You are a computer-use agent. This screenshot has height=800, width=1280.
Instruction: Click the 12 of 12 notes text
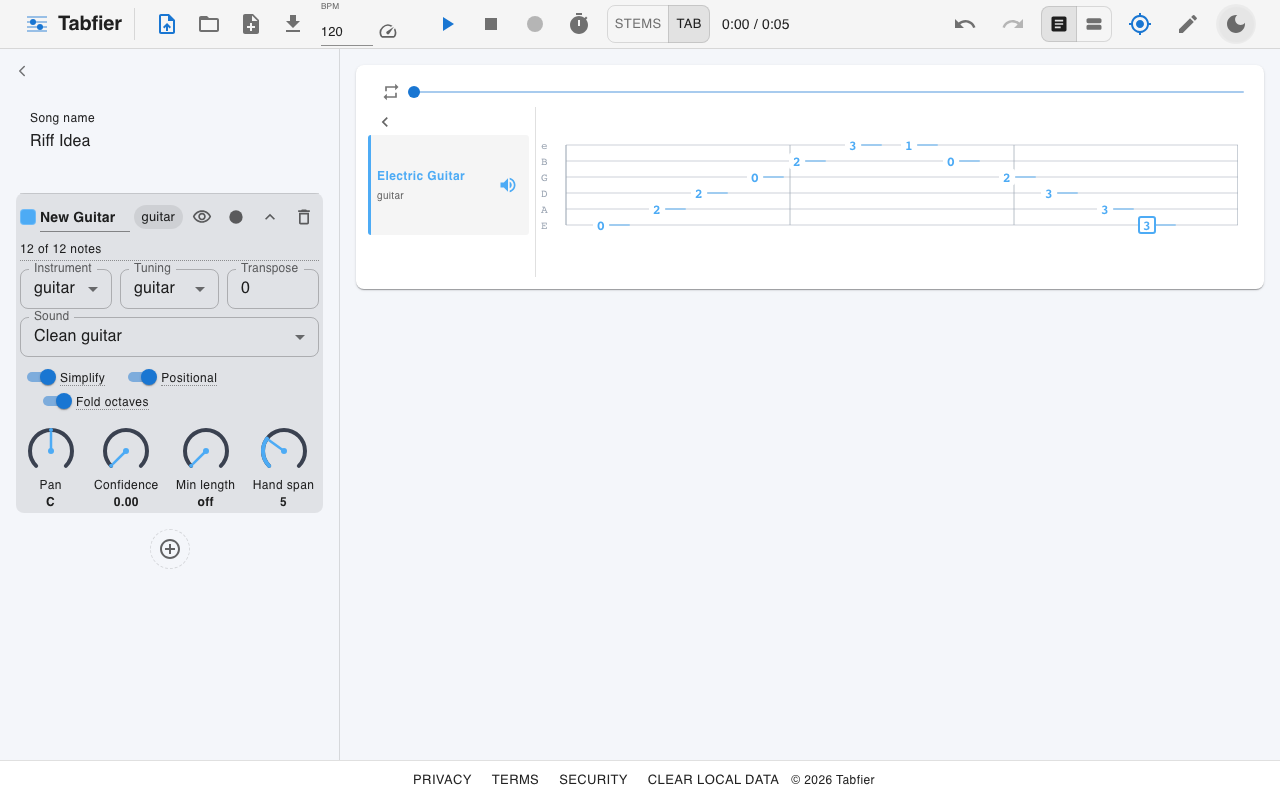tap(61, 249)
